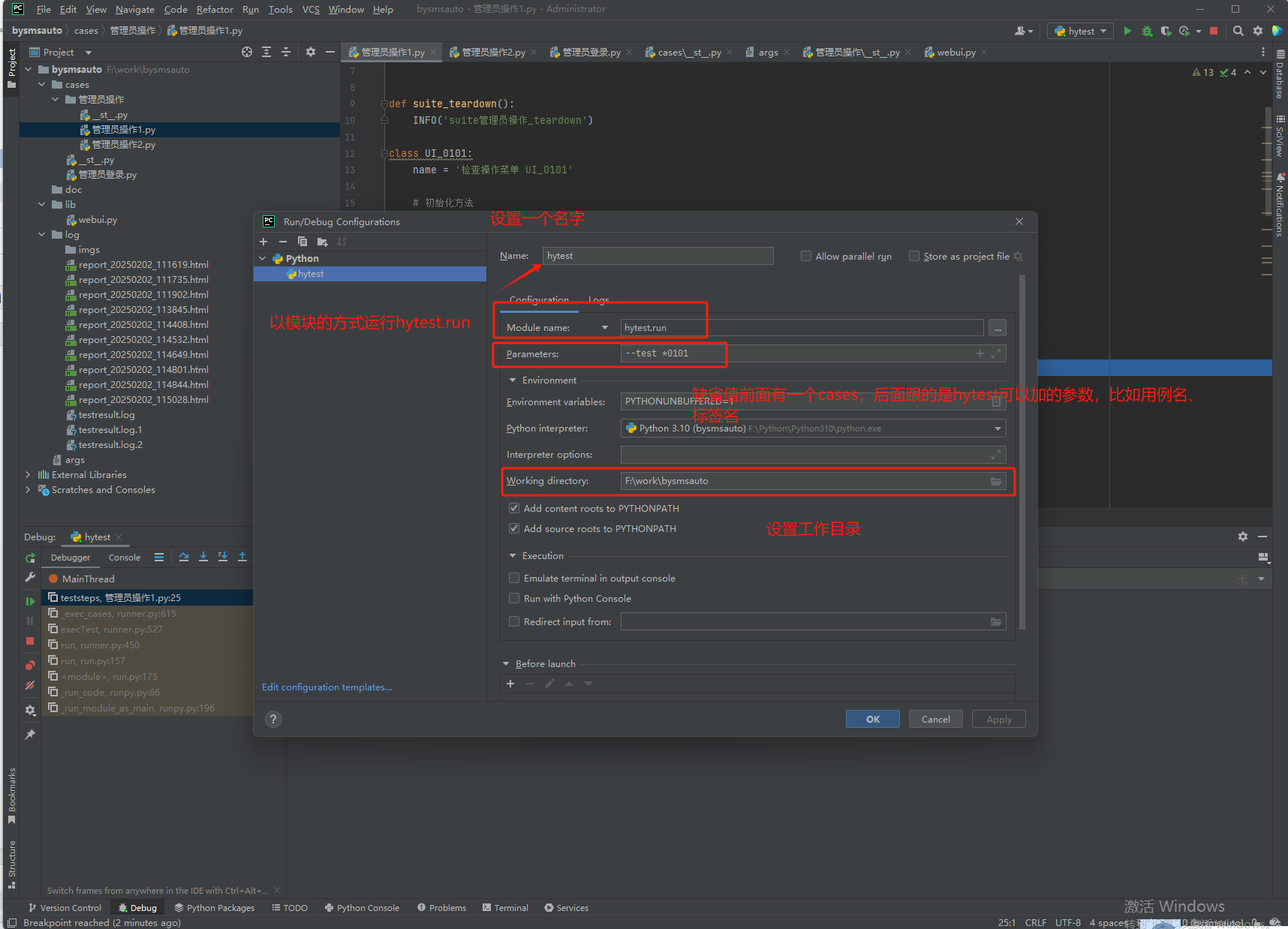
Task: Open the Navigate menu
Action: point(135,9)
